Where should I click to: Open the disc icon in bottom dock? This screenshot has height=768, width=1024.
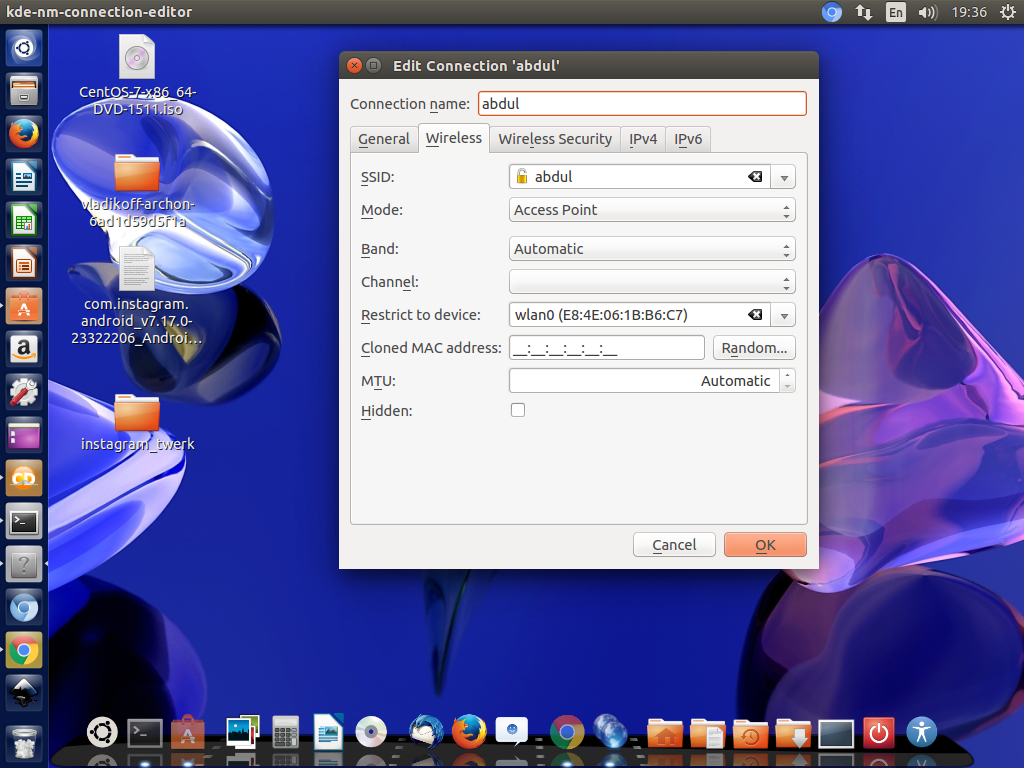pos(371,732)
